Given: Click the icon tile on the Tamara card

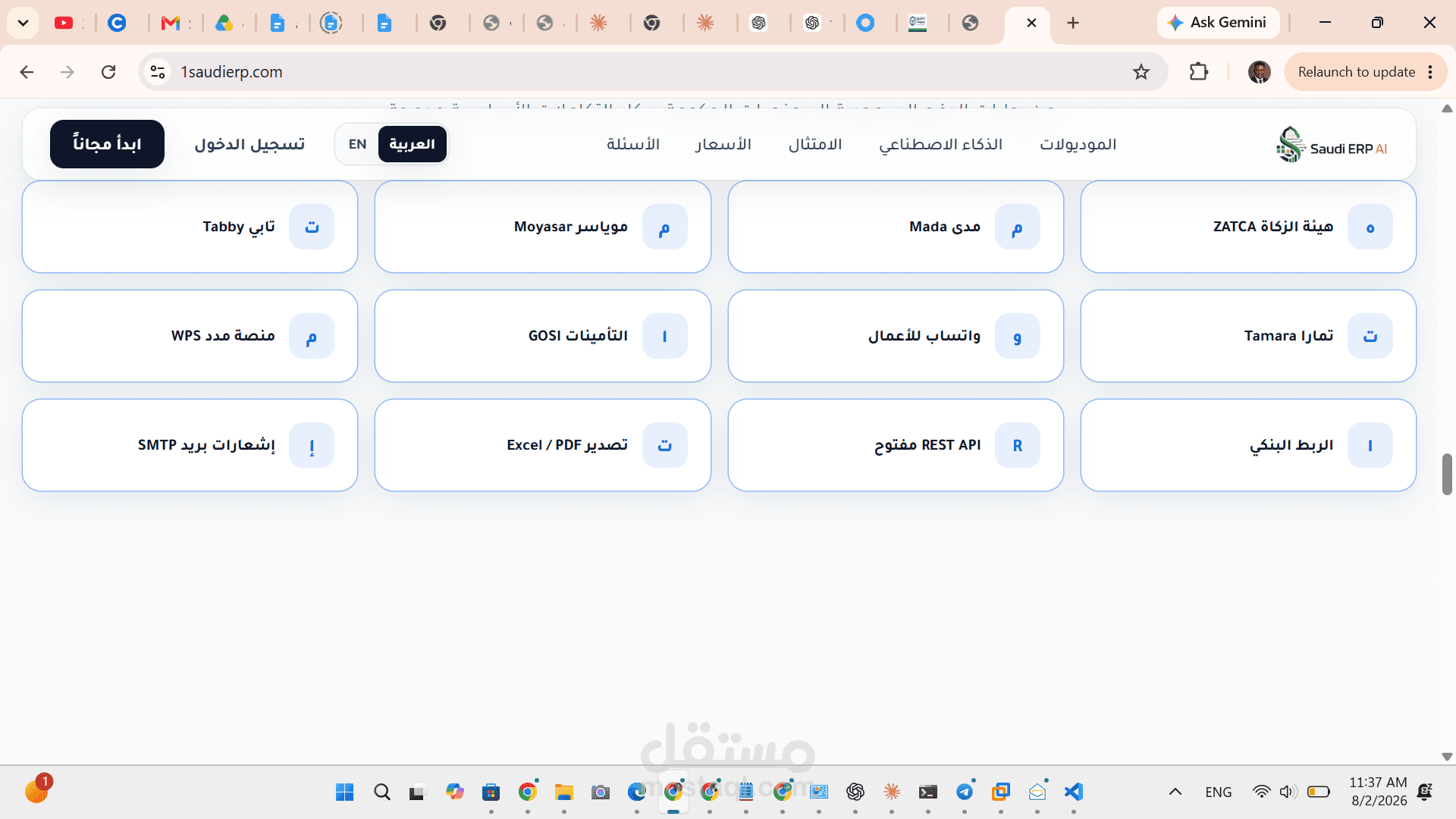Looking at the screenshot, I should click(1370, 336).
